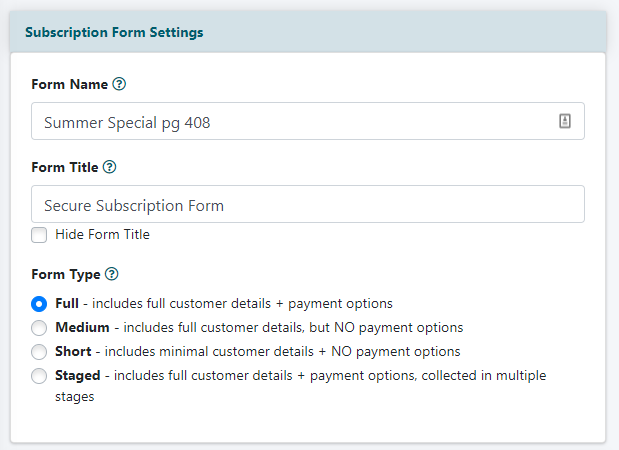Open the help tooltip next to Form Type
Screen dimensions: 619x450
(112, 274)
